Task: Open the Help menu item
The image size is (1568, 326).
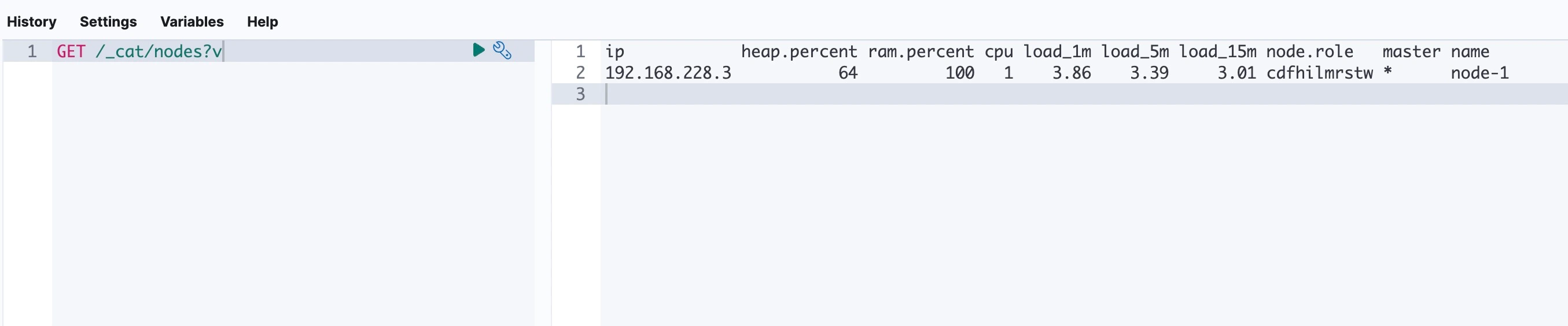Action: coord(262,22)
